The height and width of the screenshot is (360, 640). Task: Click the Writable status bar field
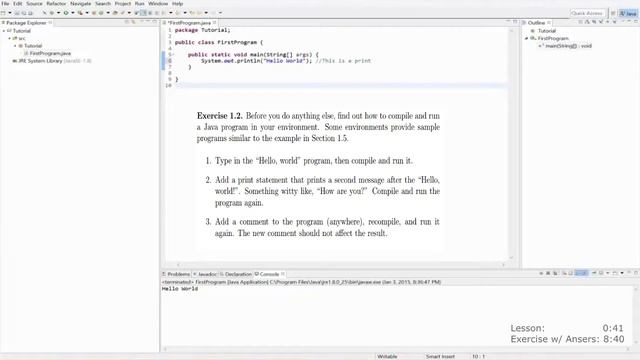387,357
